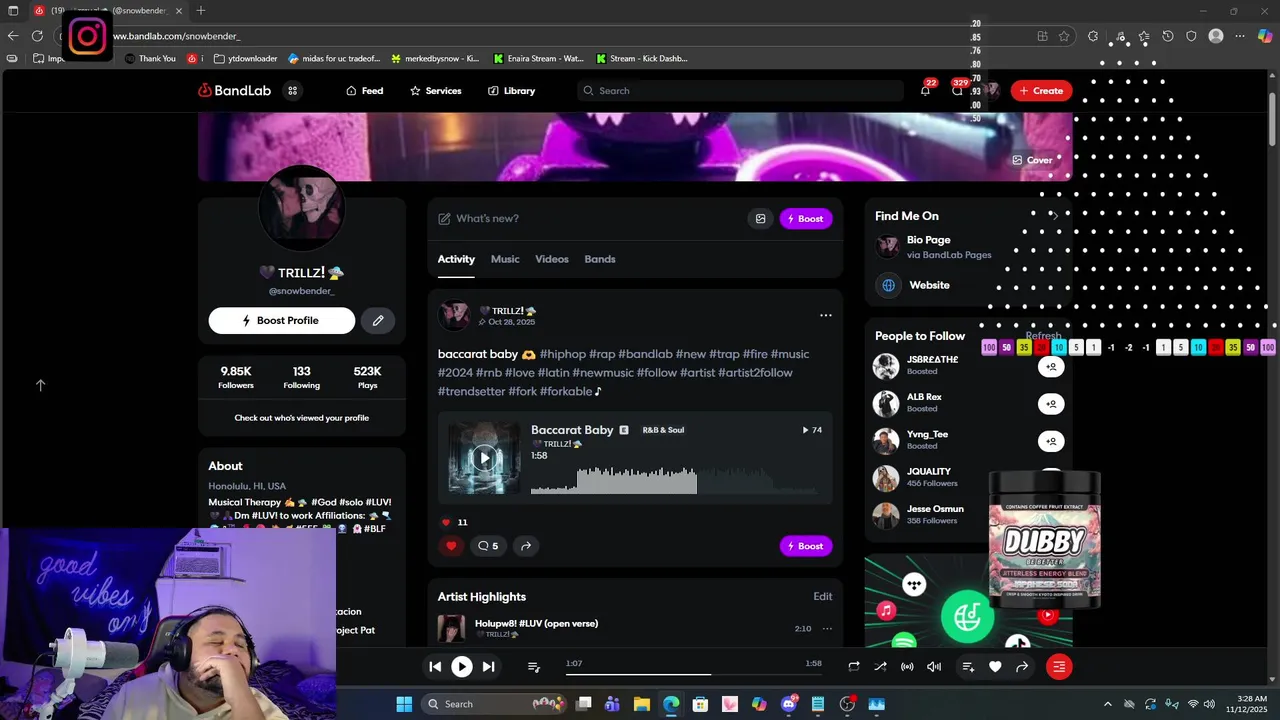Open the post's three-dot options menu
This screenshot has height=720, width=1280.
(826, 315)
